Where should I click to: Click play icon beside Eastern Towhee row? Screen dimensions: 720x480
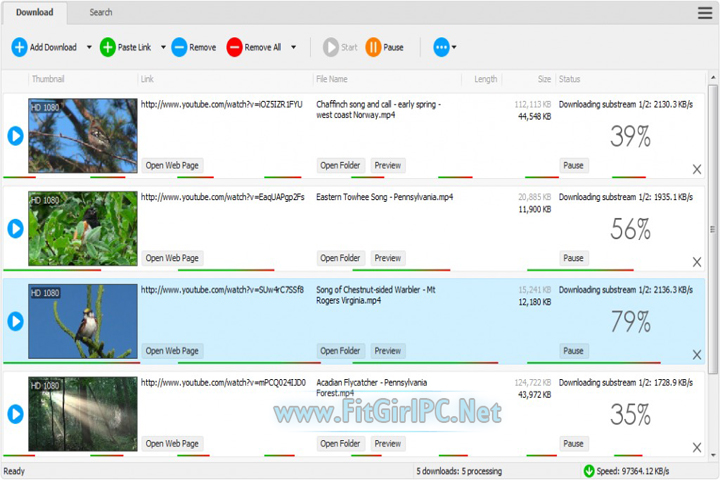pyautogui.click(x=15, y=228)
